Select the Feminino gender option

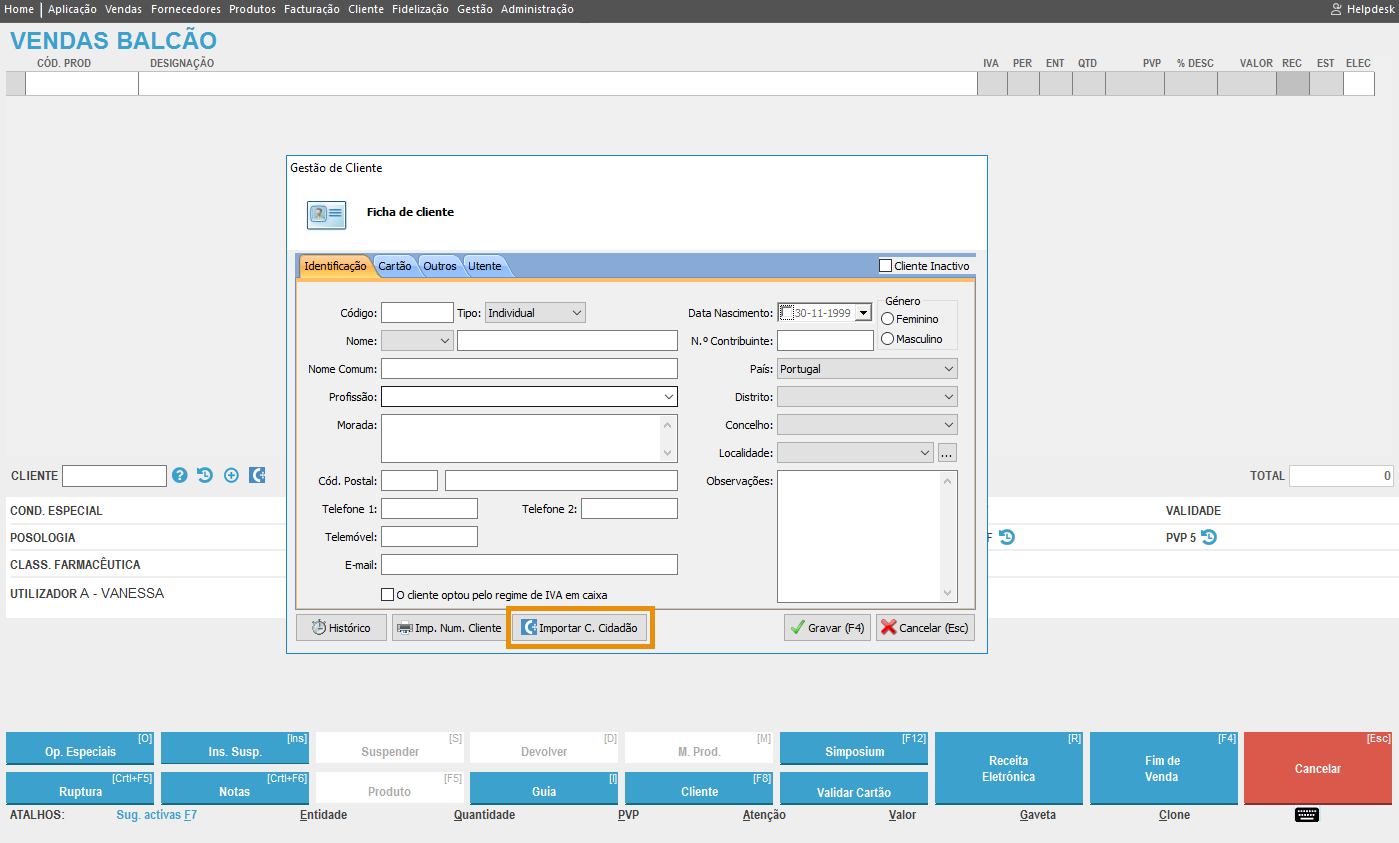pyautogui.click(x=888, y=319)
